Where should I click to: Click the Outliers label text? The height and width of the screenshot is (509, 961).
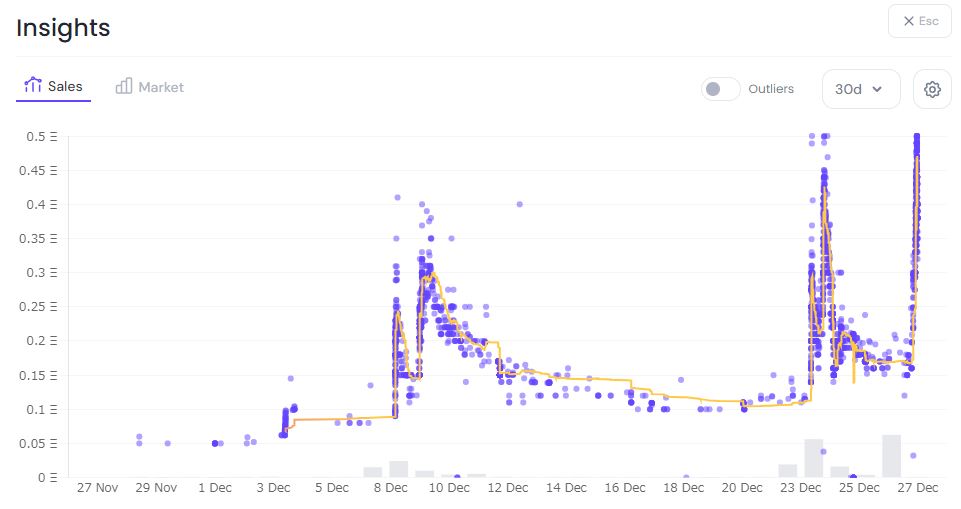tap(771, 89)
